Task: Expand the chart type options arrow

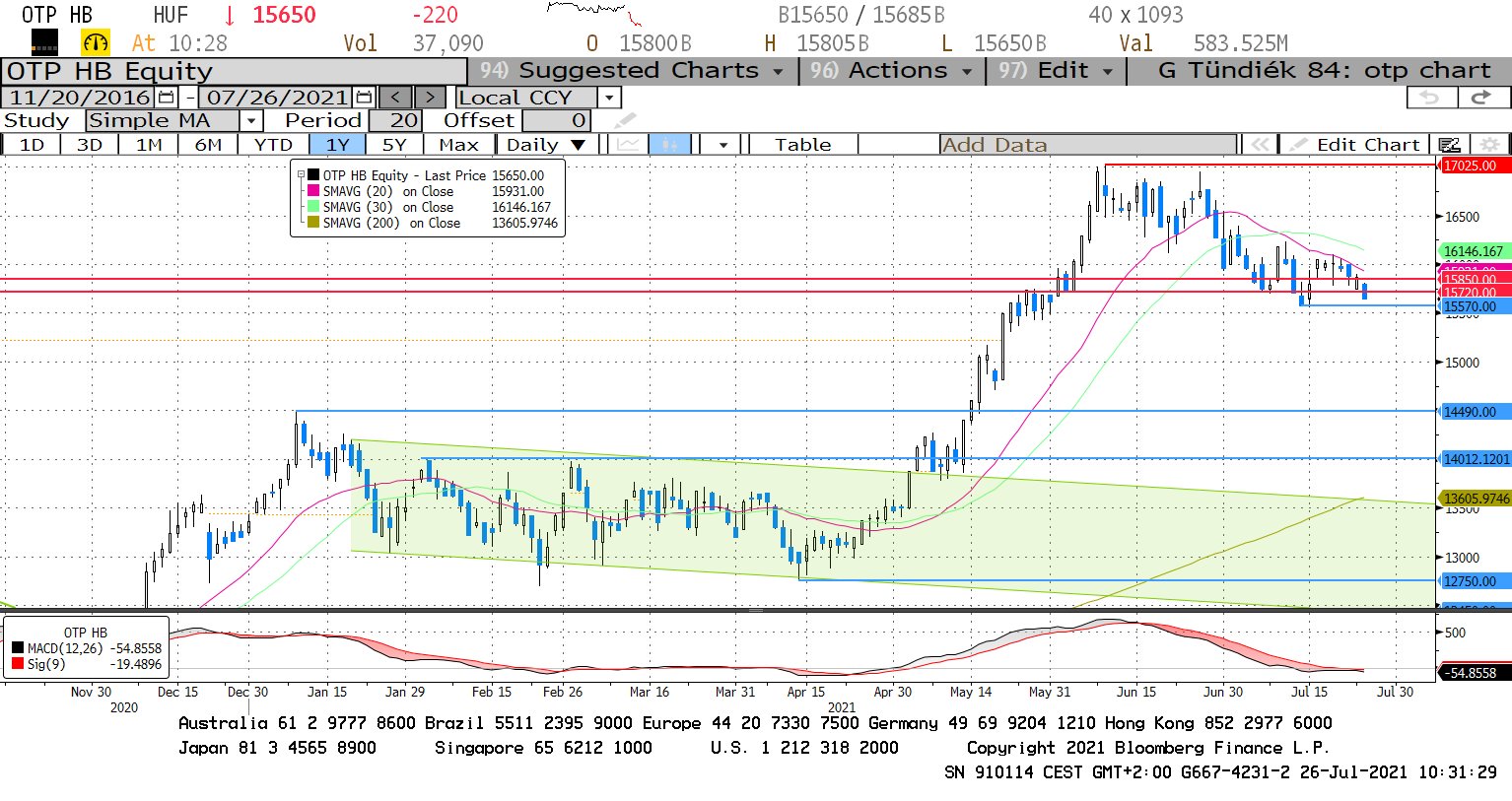Action: [x=723, y=144]
